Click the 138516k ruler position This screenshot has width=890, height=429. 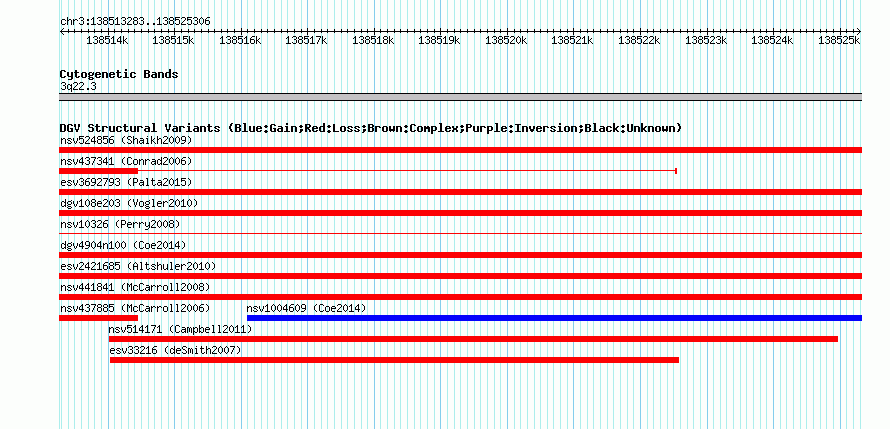240,40
